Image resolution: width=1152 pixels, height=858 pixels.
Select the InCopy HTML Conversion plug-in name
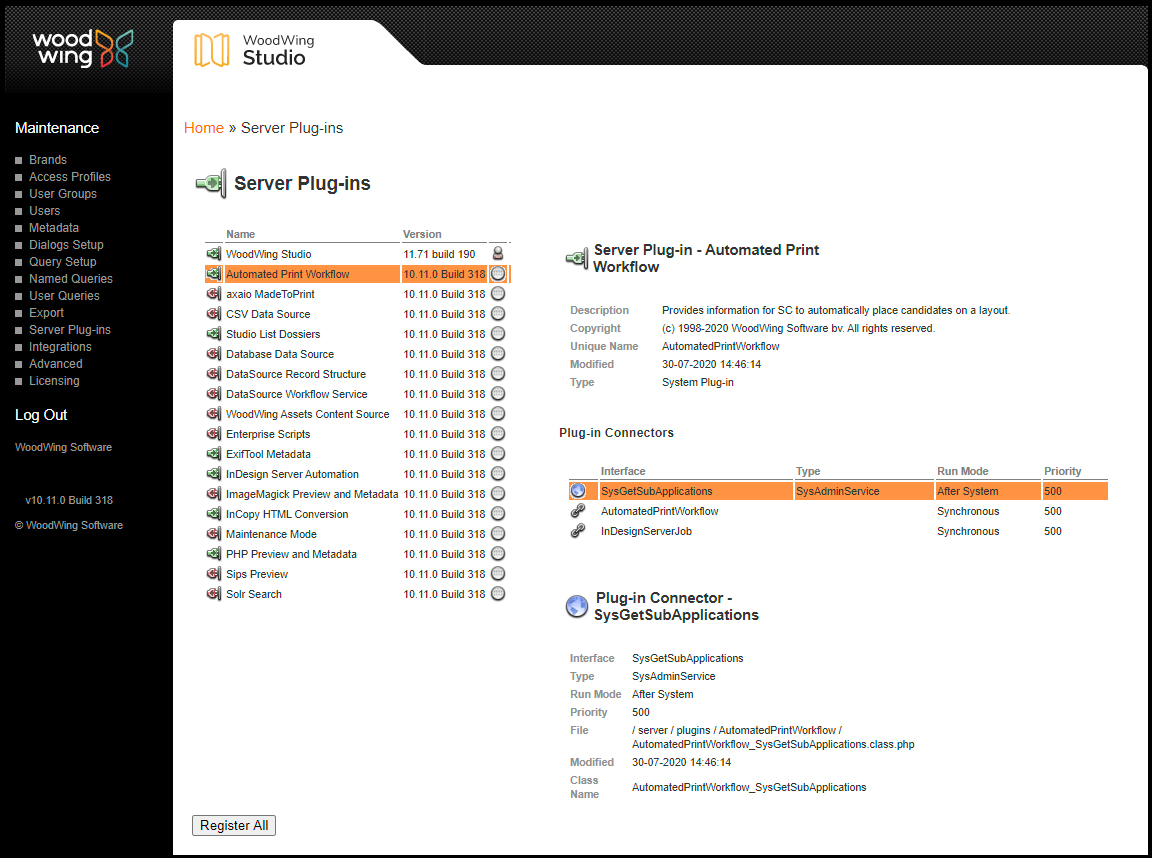point(287,513)
